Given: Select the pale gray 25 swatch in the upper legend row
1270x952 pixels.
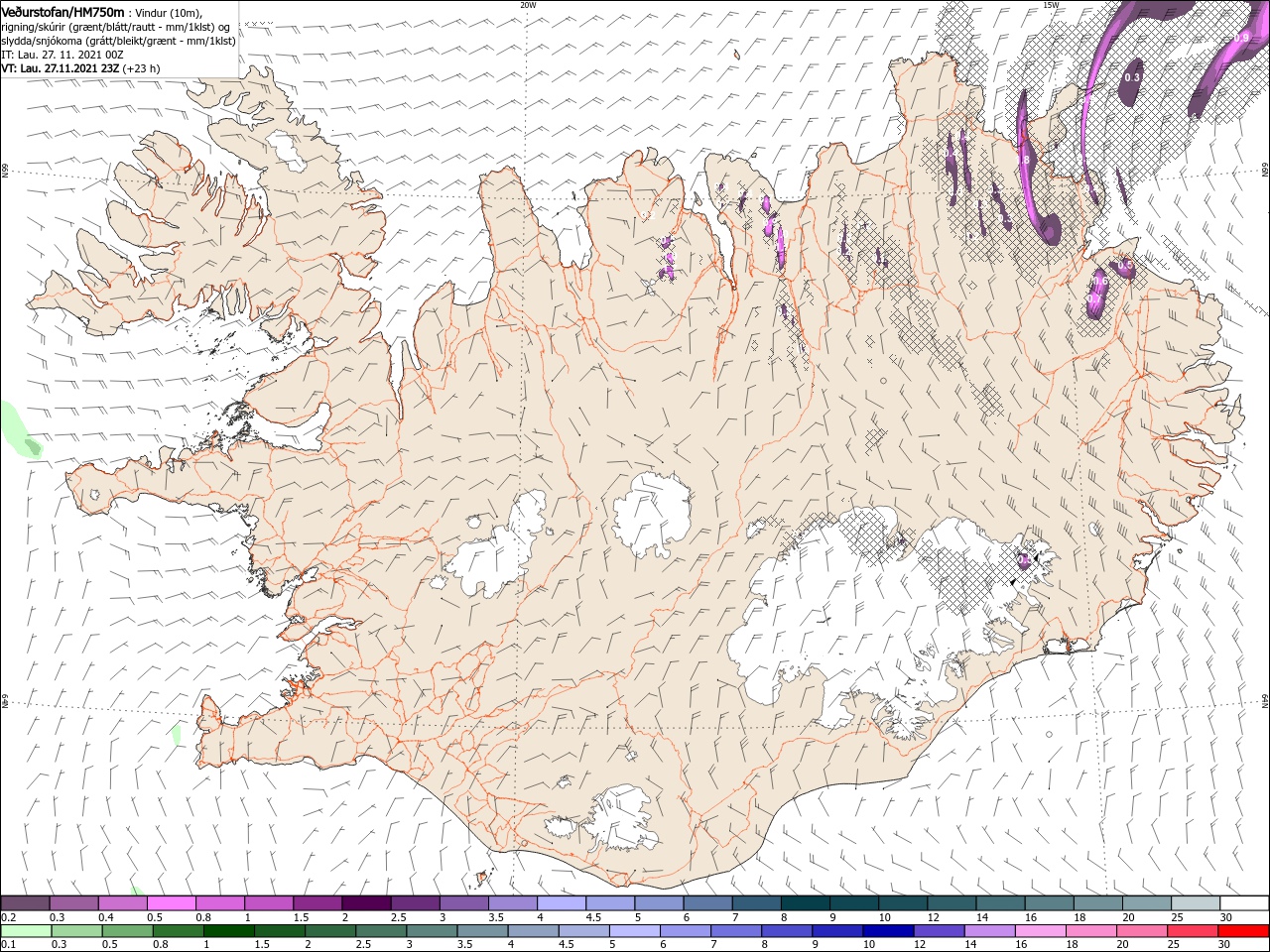Looking at the screenshot, I should [x=1196, y=903].
